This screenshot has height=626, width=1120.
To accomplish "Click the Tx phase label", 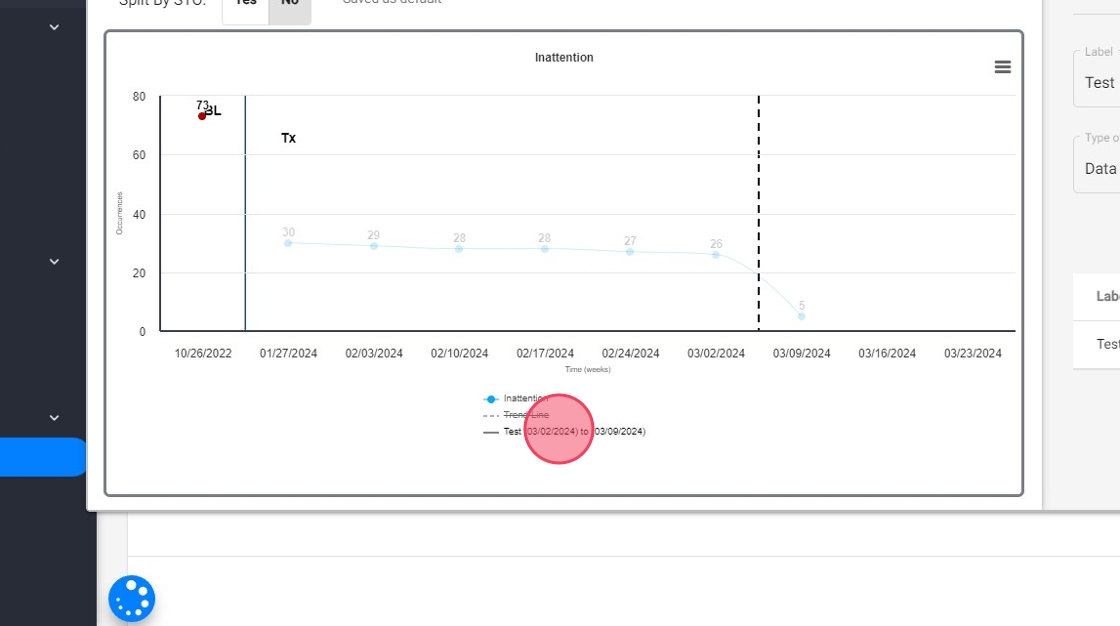I will click(x=288, y=138).
